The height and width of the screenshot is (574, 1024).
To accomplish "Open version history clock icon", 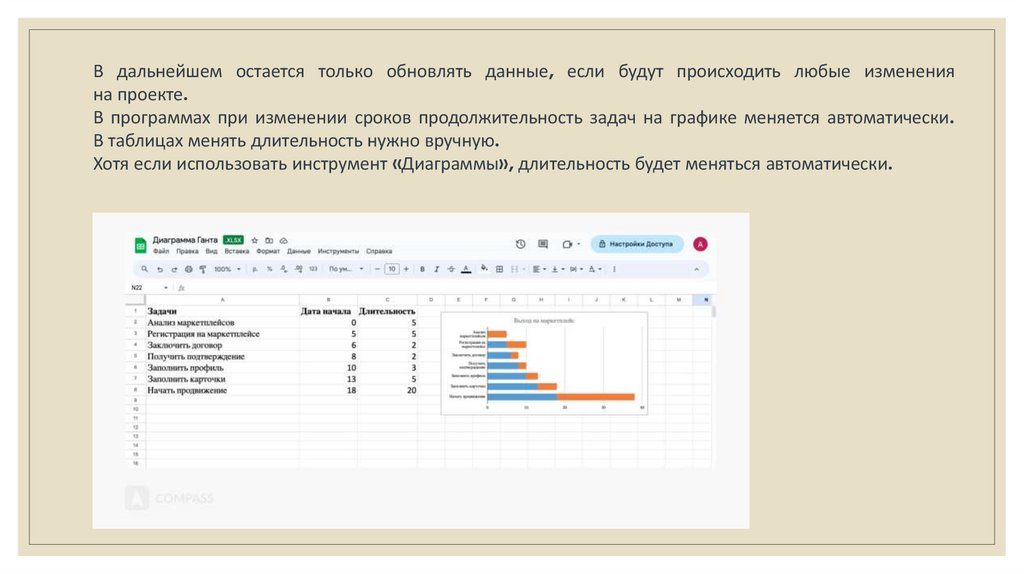I will click(520, 244).
